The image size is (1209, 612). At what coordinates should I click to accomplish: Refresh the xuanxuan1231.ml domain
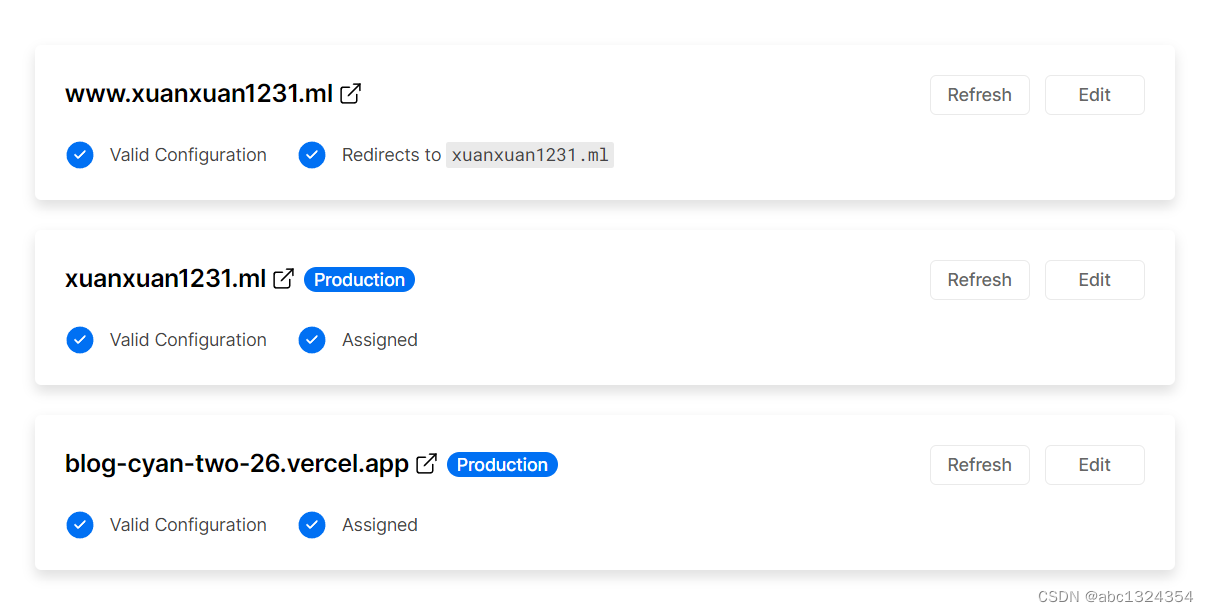pyautogui.click(x=979, y=279)
